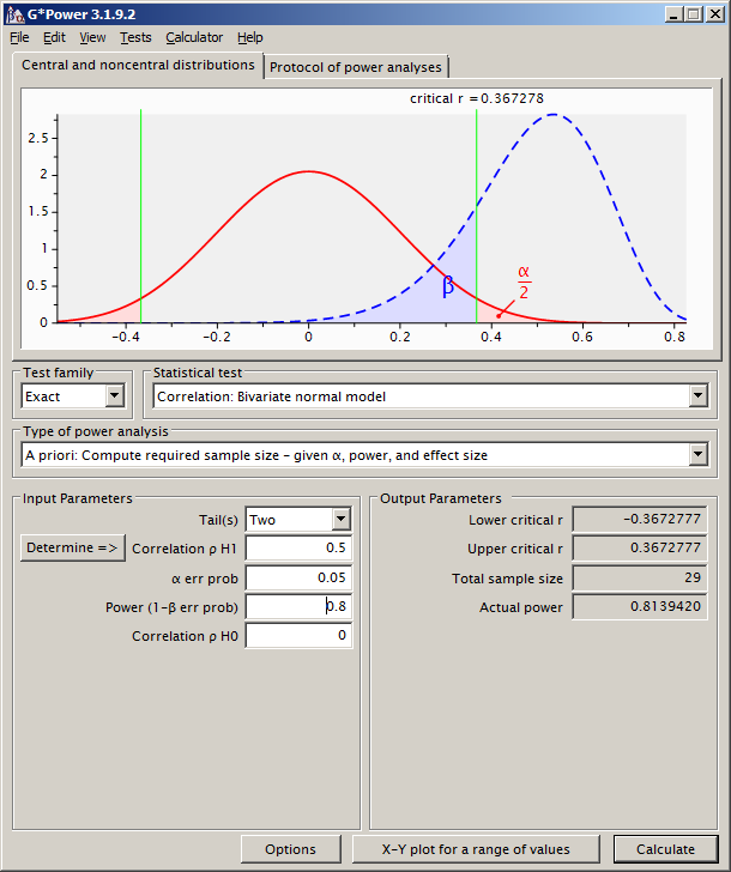Open the Help menu
This screenshot has height=872, width=731.
pyautogui.click(x=250, y=38)
